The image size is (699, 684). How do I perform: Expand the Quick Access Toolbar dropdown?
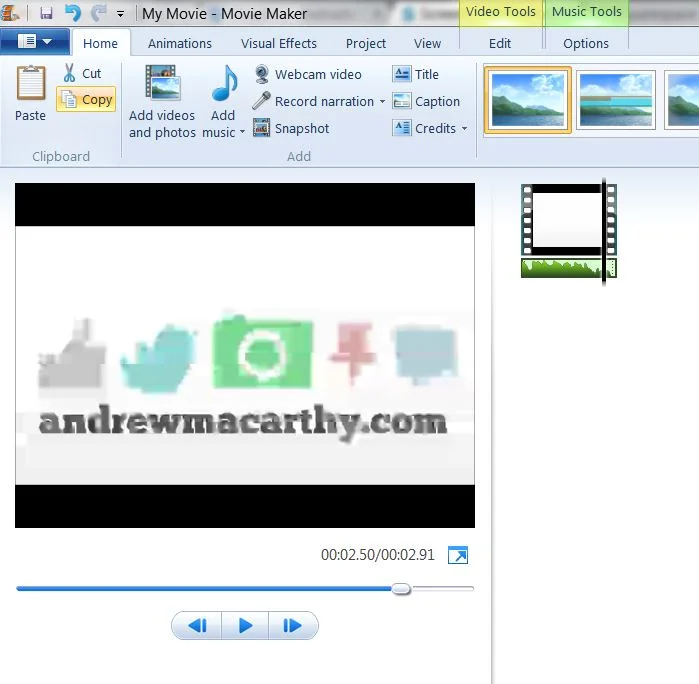click(x=120, y=14)
